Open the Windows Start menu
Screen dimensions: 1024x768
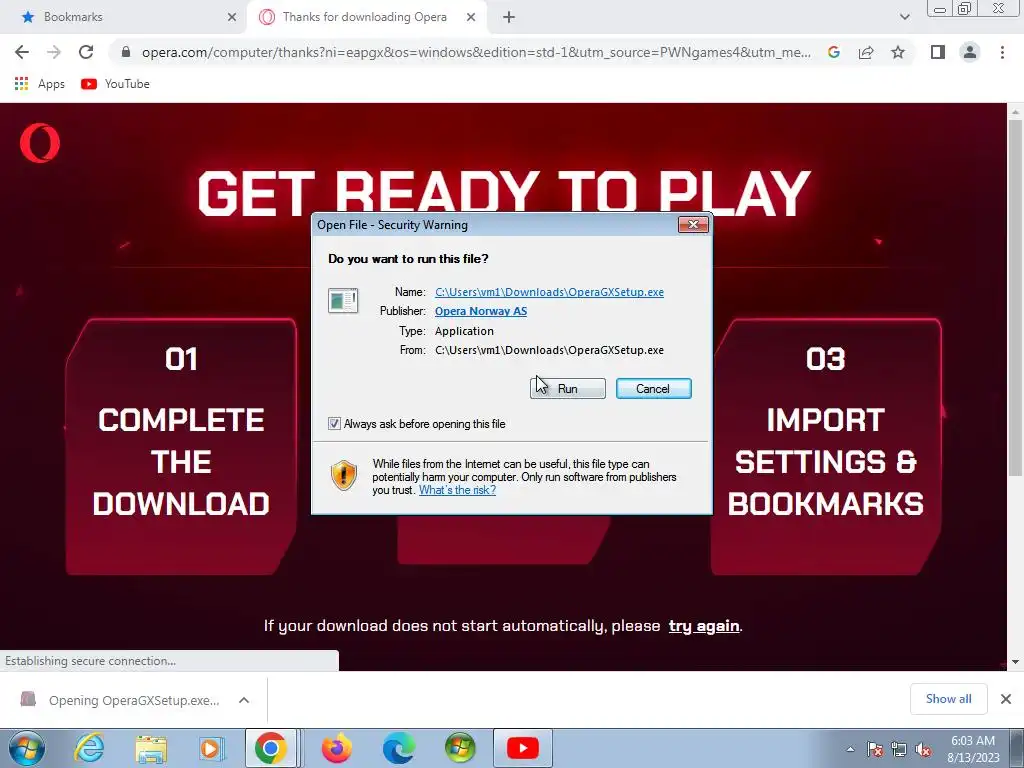27,748
